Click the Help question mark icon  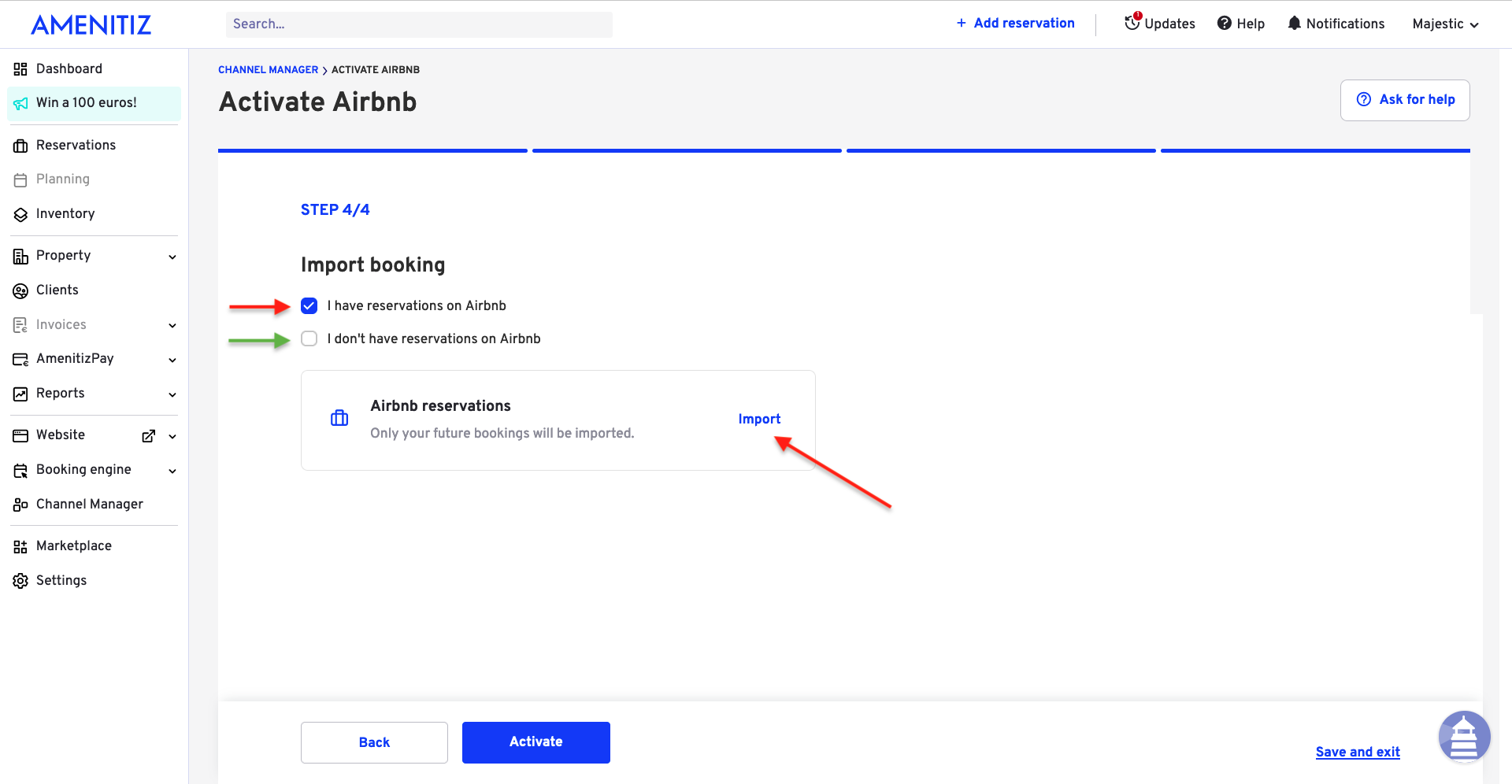(1225, 23)
